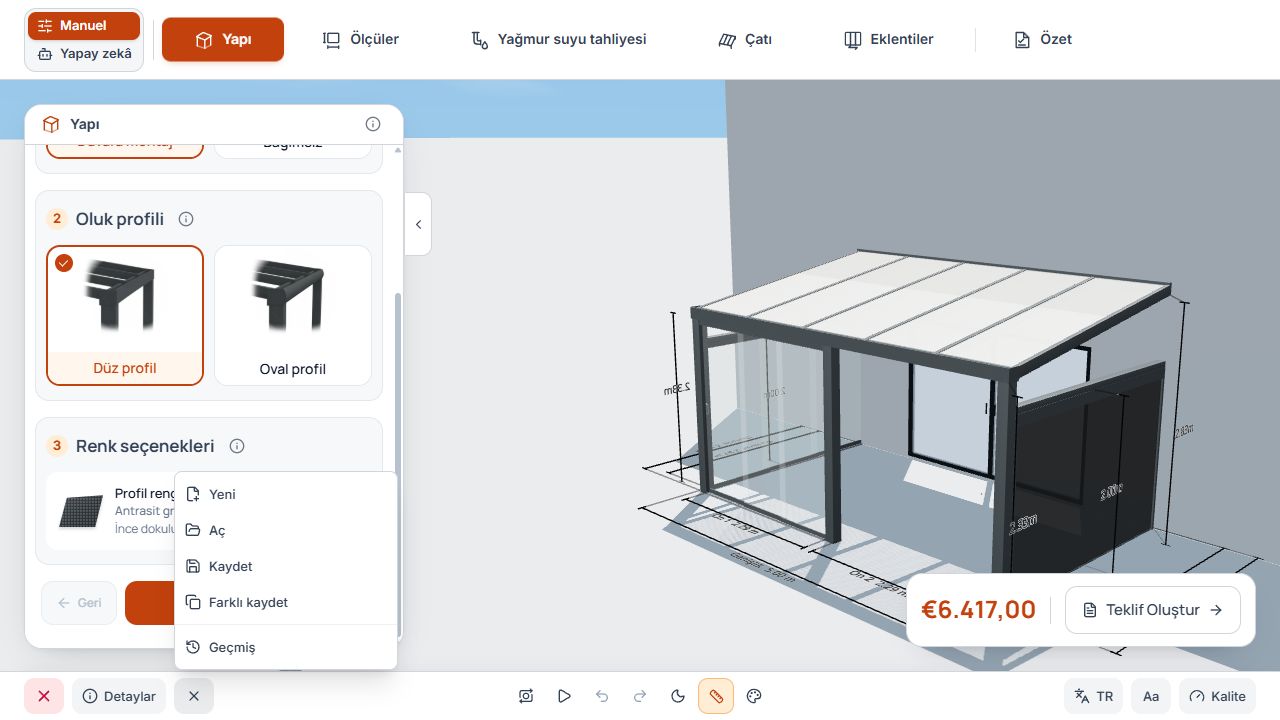The height and width of the screenshot is (720, 1280).
Task: Open the TR language selector
Action: point(1093,696)
